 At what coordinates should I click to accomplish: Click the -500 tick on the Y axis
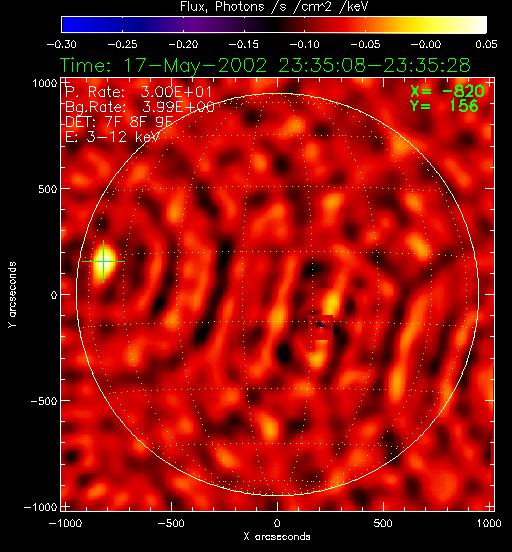[x=44, y=401]
